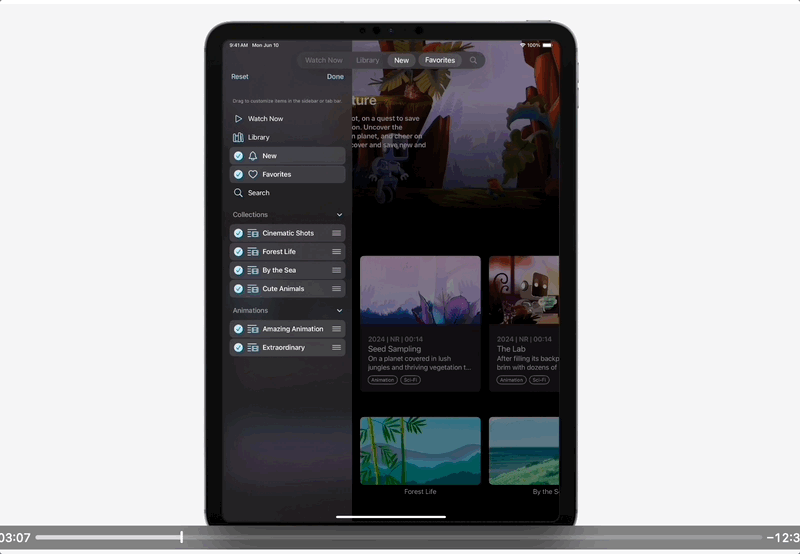Click the Amazing Animation collection icon
This screenshot has height=554, width=800.
(253, 329)
